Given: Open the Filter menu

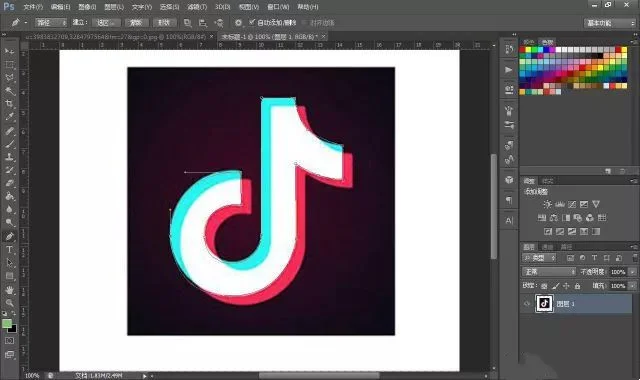Looking at the screenshot, I should (x=197, y=7).
